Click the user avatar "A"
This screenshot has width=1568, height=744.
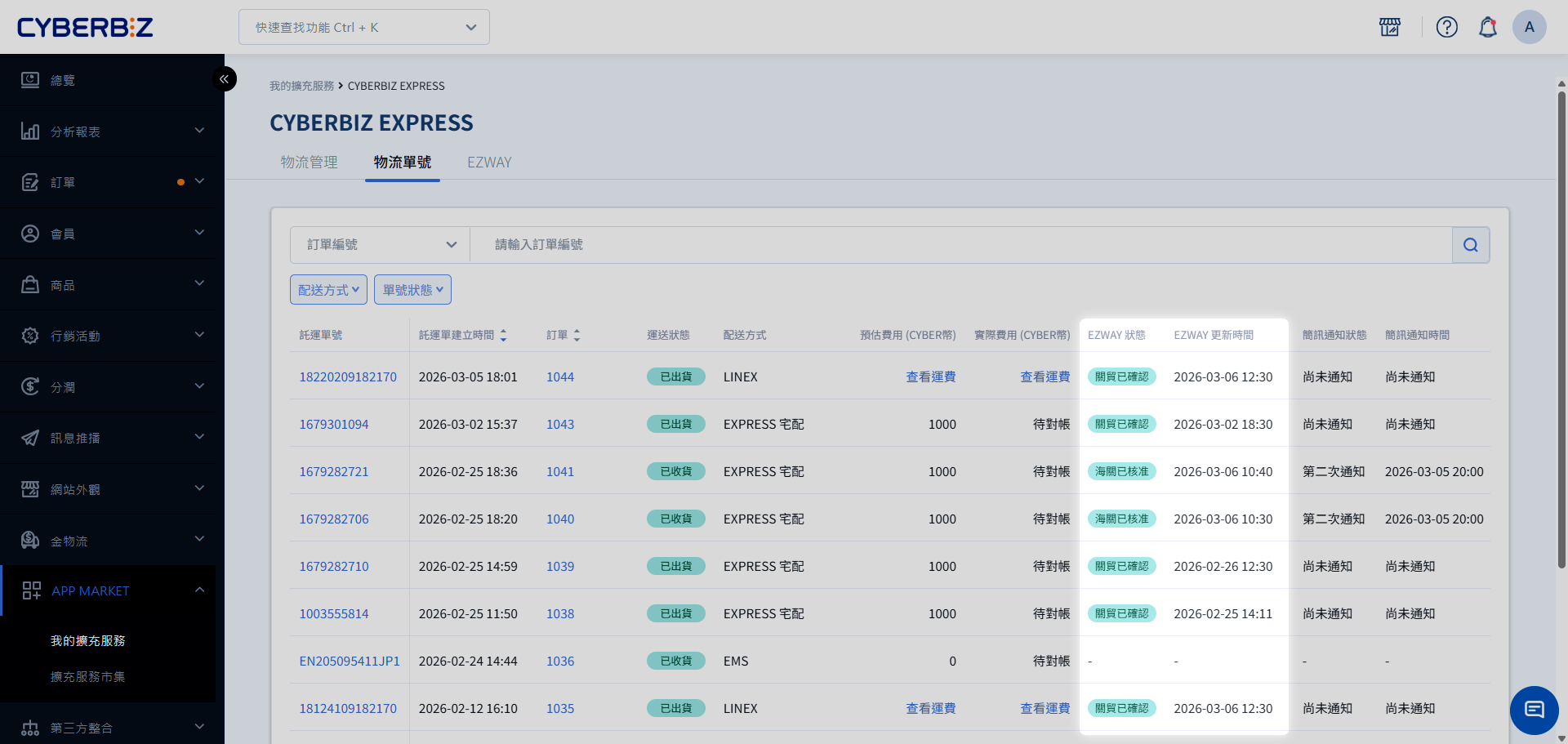(x=1529, y=27)
